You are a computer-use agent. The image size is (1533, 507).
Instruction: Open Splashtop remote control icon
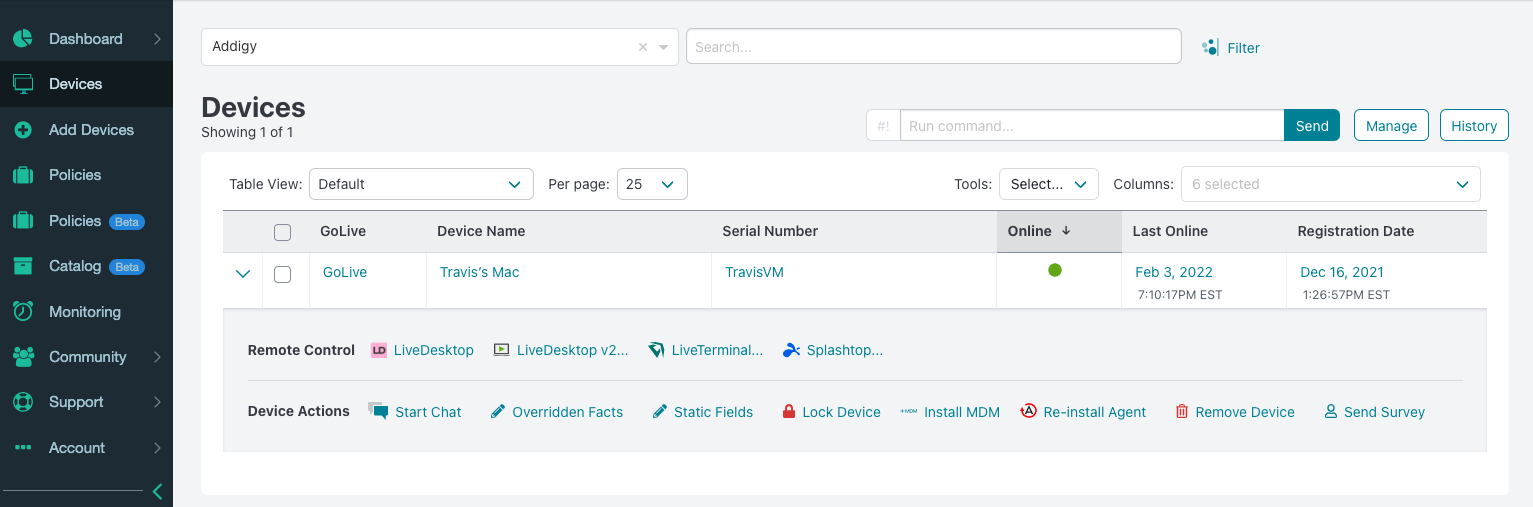[x=791, y=350]
